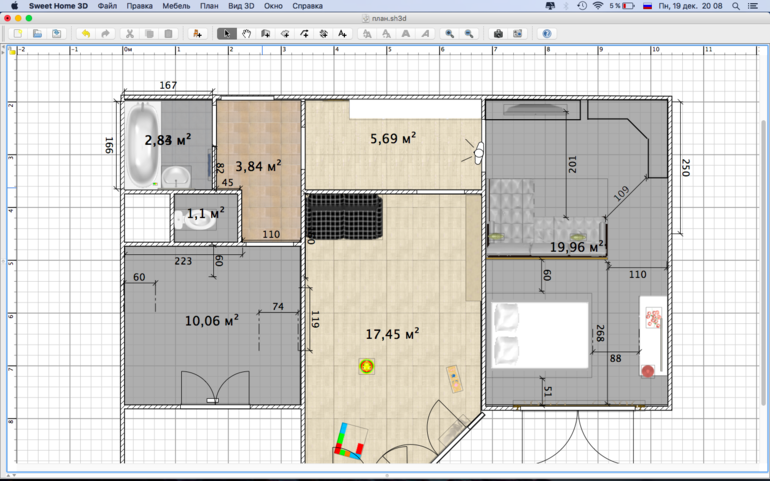This screenshot has height=481, width=770.
Task: Open the Мебель menu
Action: tap(176, 6)
